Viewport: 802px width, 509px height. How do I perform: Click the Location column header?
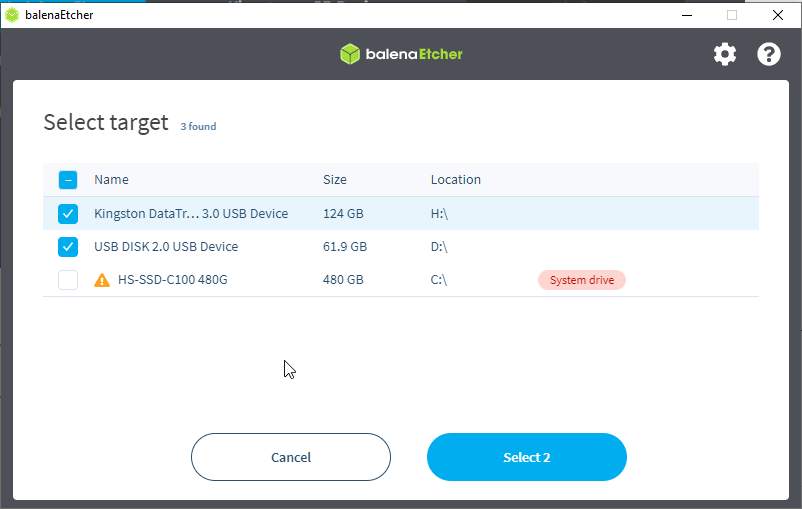tap(456, 180)
